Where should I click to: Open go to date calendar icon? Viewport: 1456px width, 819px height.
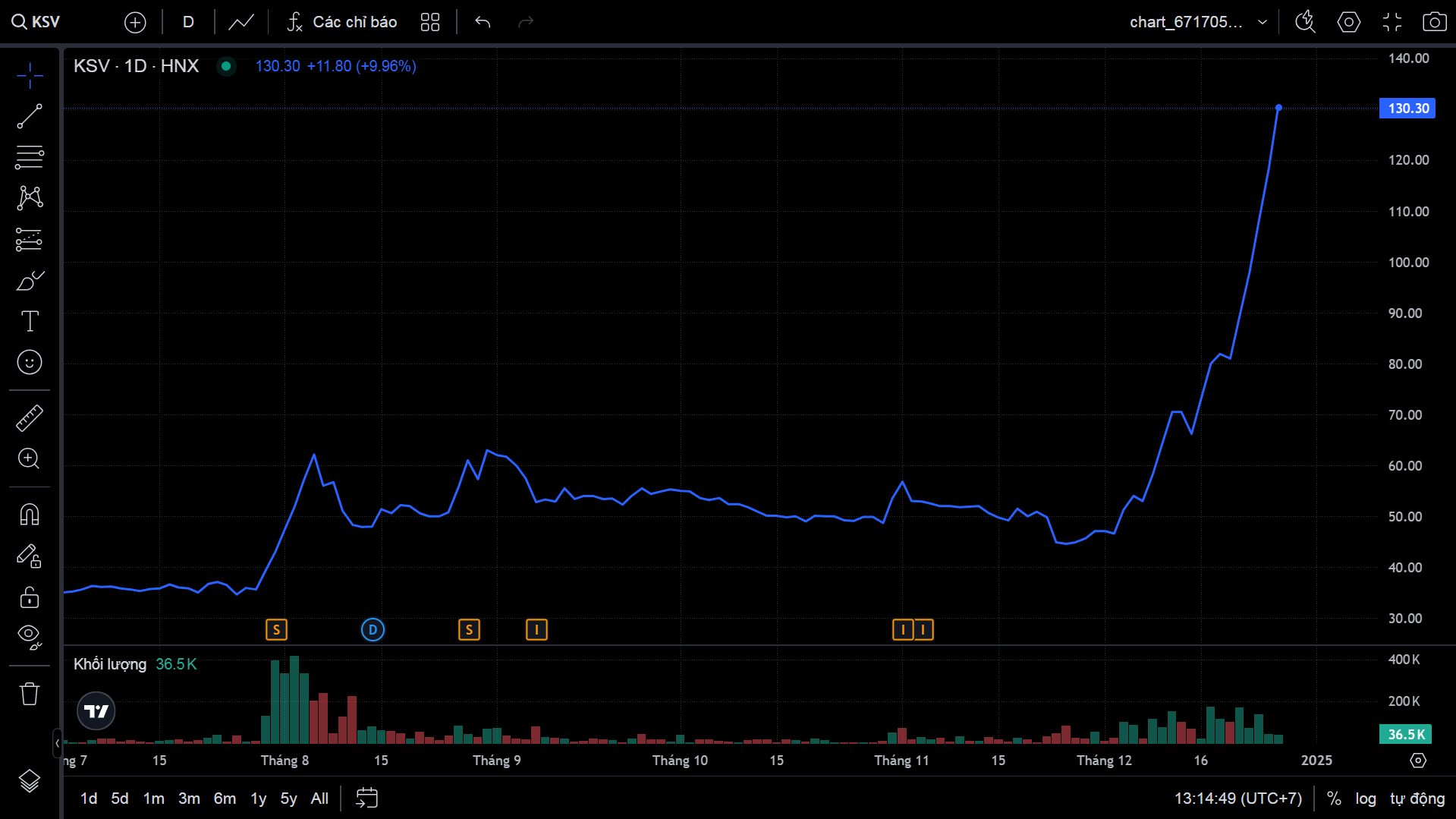tap(366, 799)
